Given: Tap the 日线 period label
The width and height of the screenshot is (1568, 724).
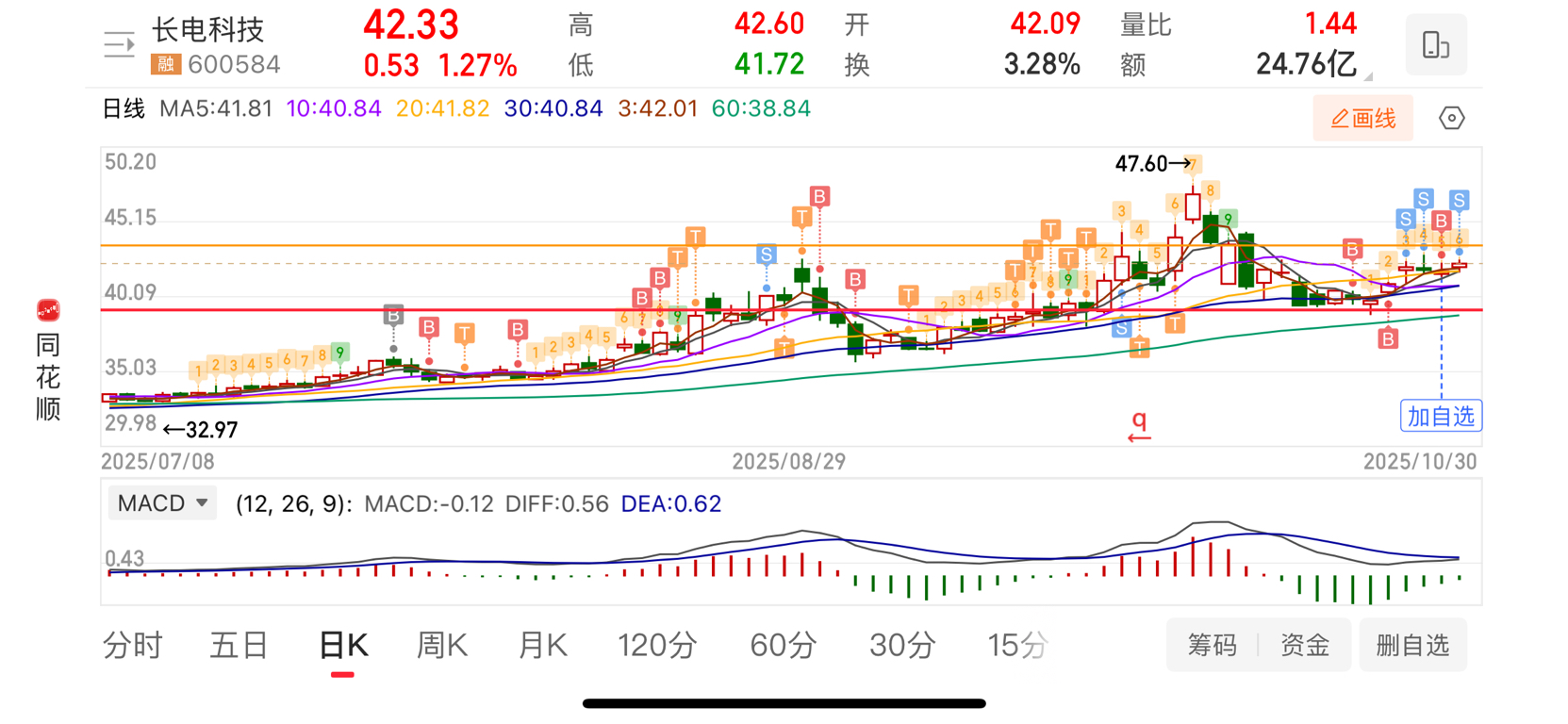Looking at the screenshot, I should point(124,108).
